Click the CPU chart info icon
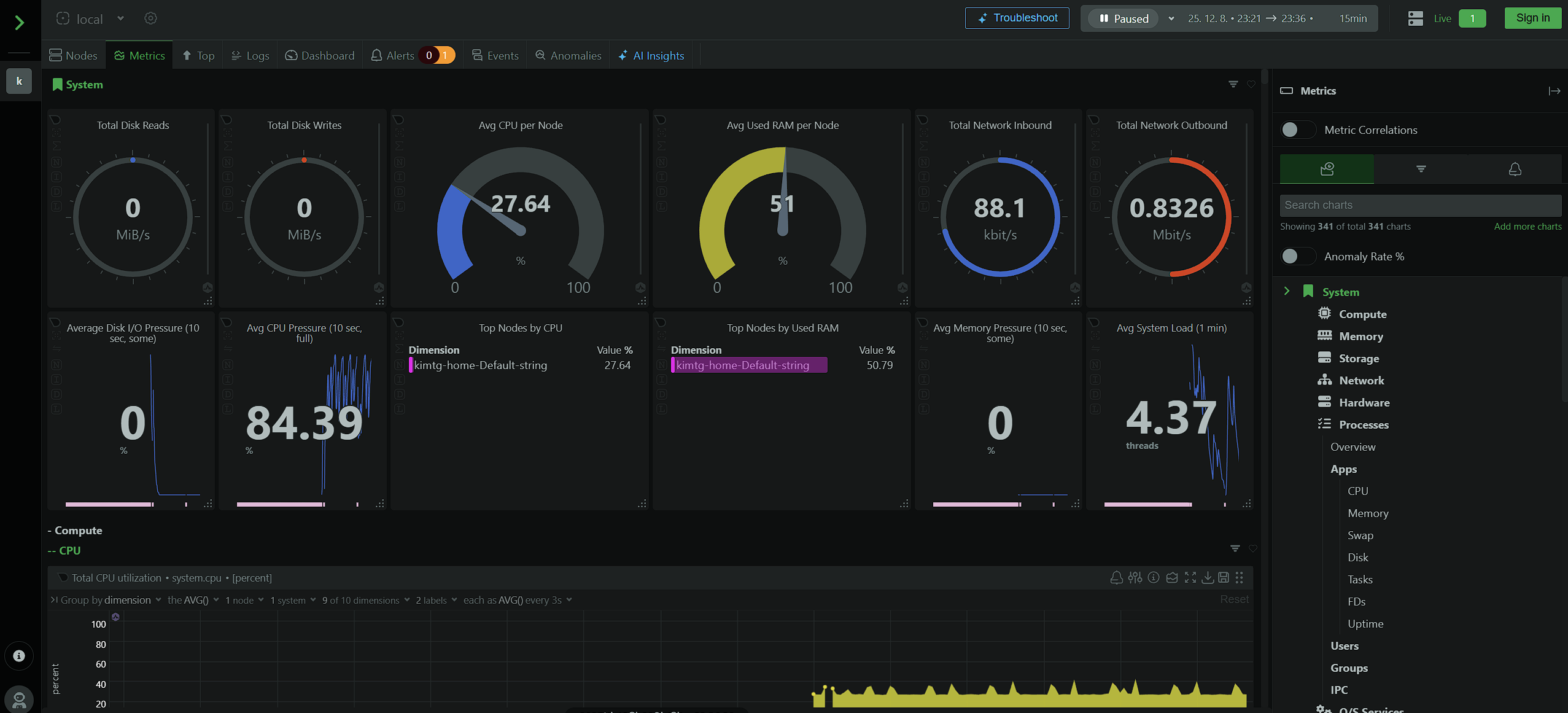The height and width of the screenshot is (713, 1568). 1154,577
